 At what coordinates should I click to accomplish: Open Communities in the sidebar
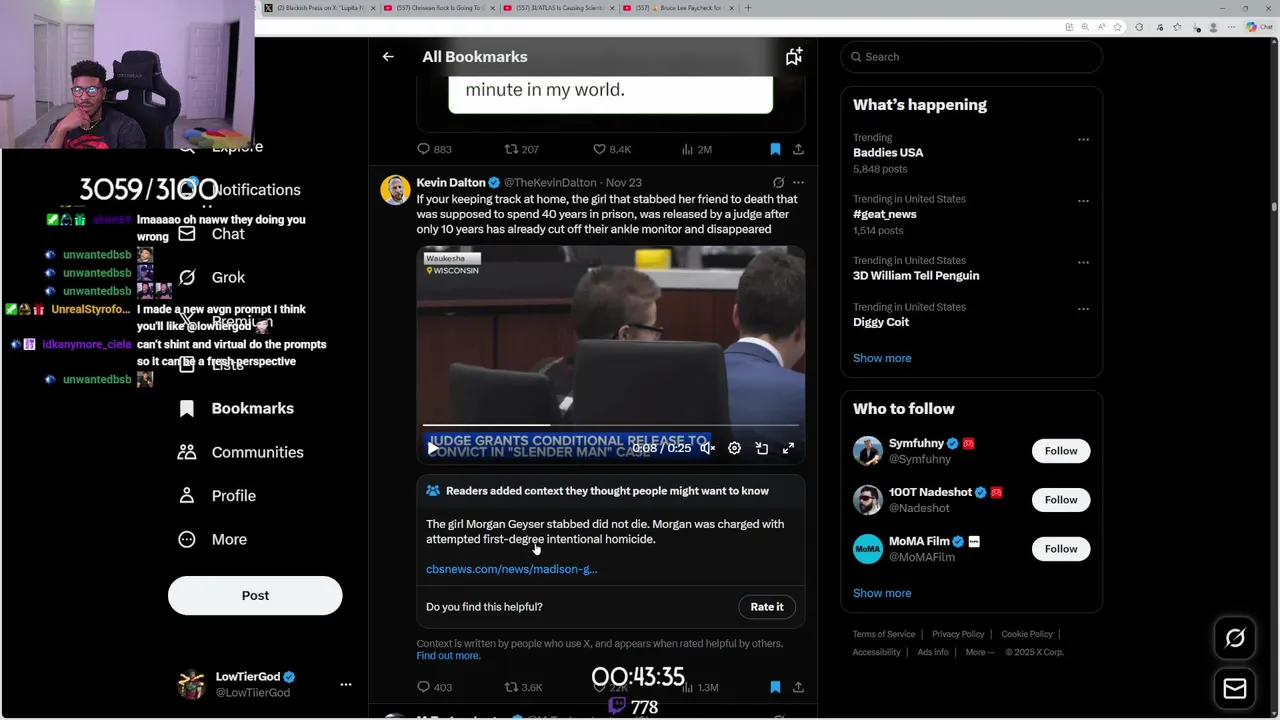pos(240,452)
